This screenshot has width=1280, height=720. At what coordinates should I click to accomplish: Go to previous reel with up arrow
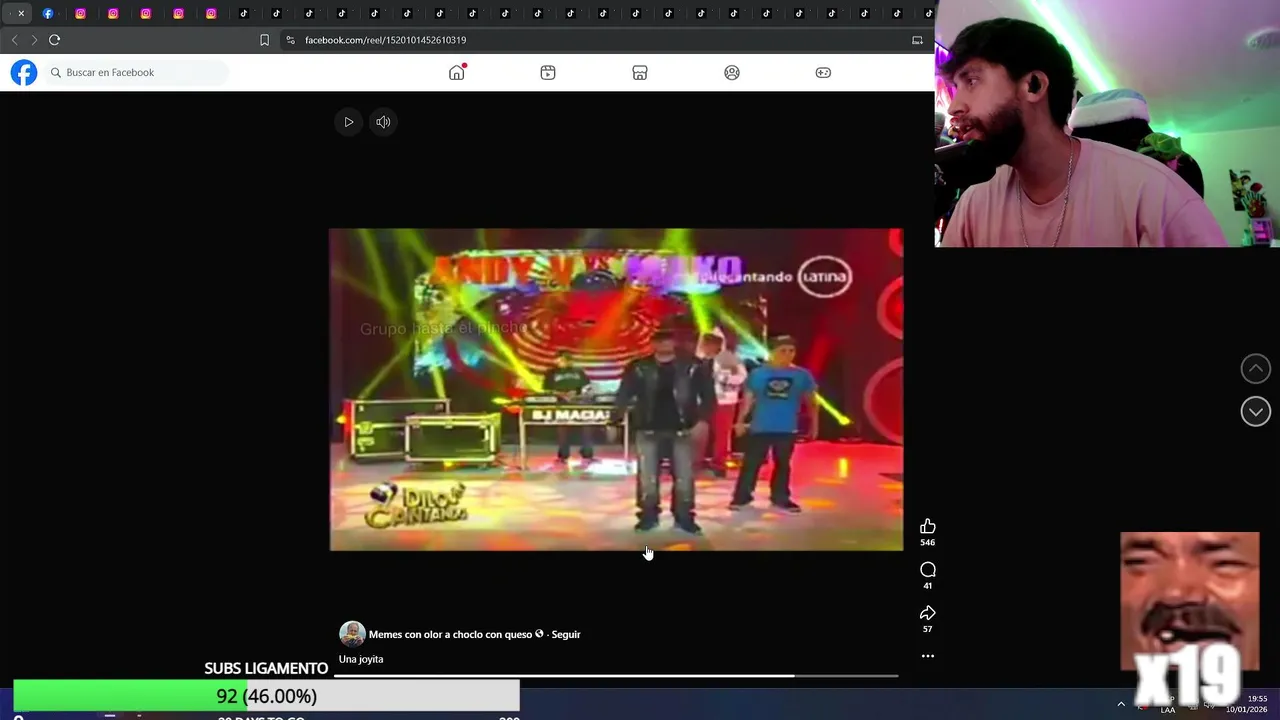(x=1256, y=368)
